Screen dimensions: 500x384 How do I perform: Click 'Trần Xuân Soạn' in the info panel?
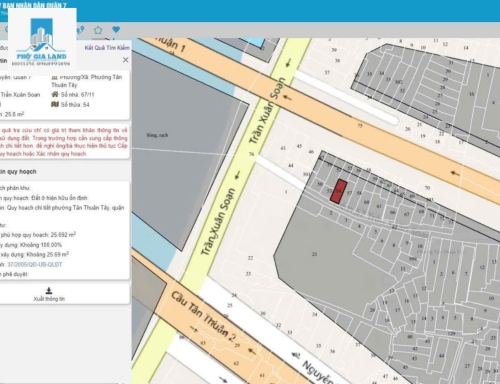(x=20, y=95)
